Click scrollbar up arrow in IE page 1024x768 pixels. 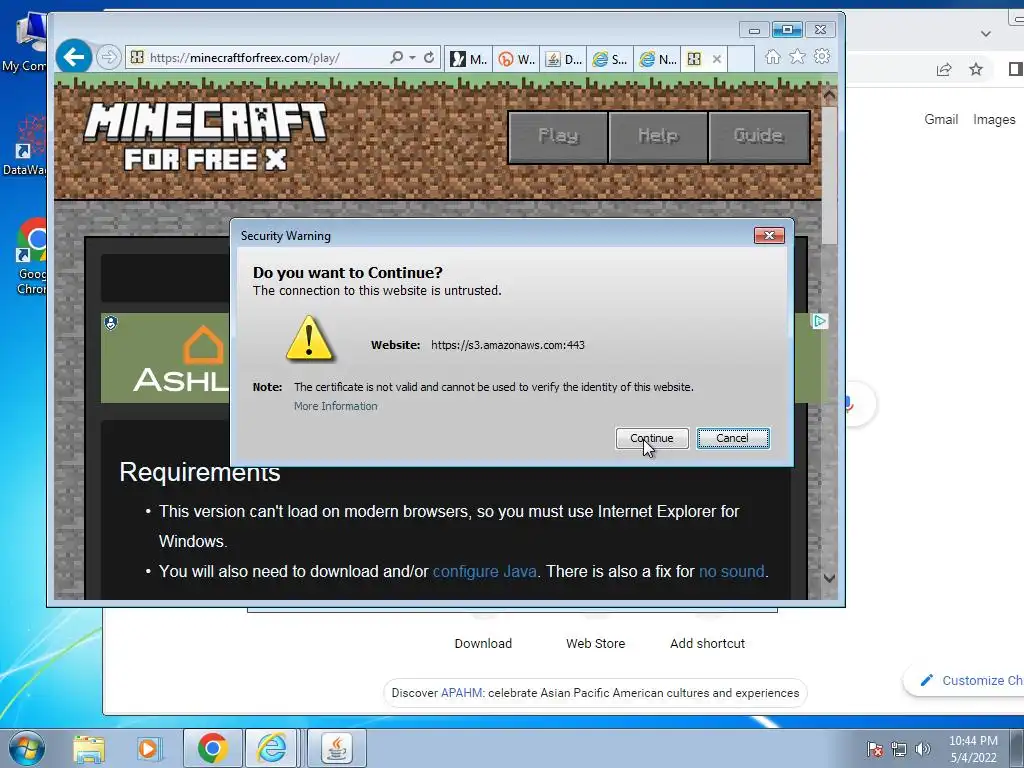tap(829, 96)
